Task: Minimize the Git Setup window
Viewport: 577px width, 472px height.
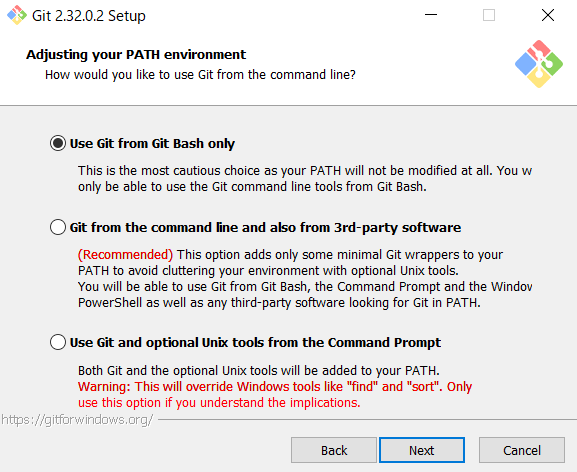Action: [x=431, y=15]
